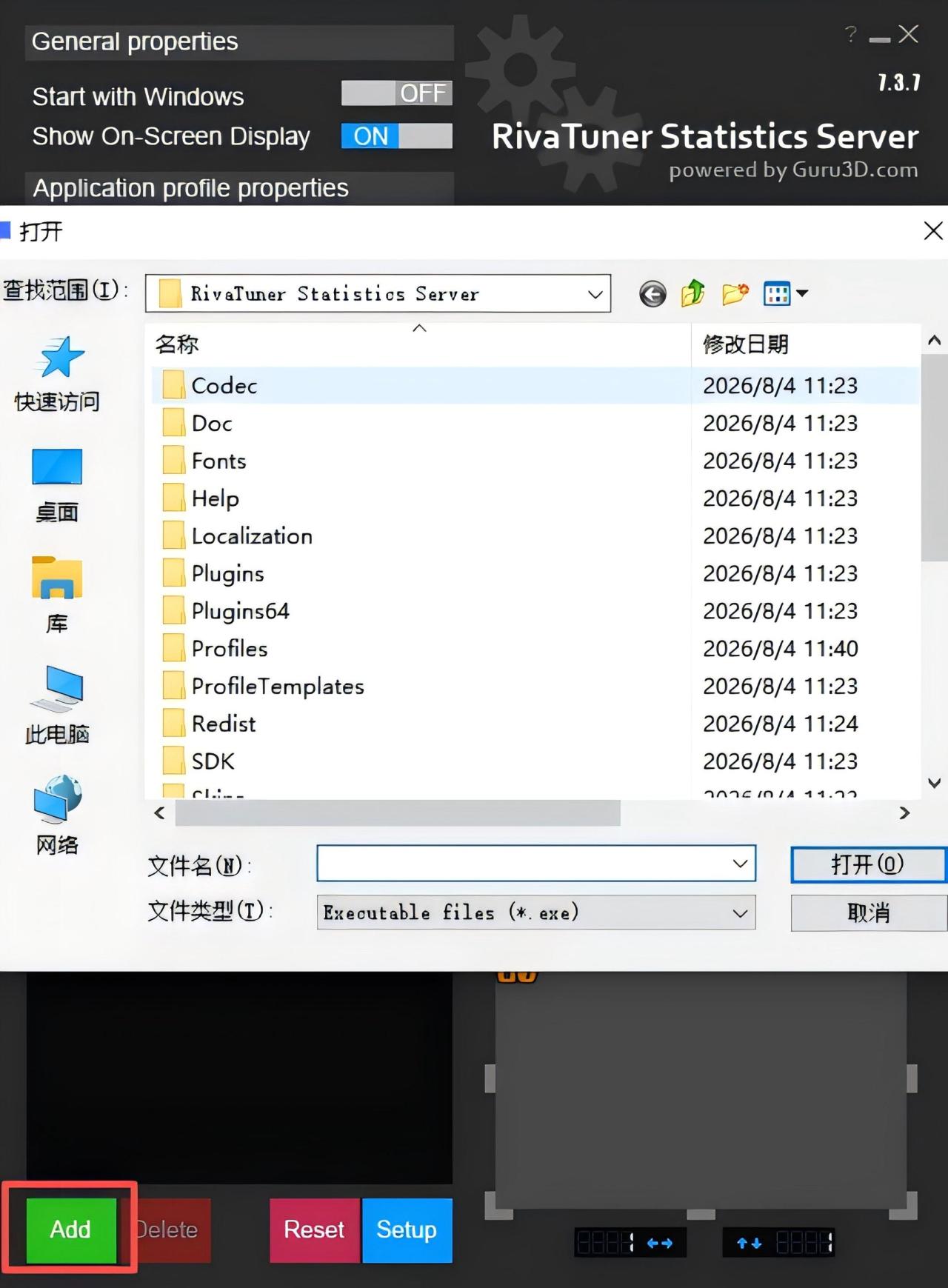The height and width of the screenshot is (1288, 948).
Task: Select the ProfileTemplates folder icon
Action: point(173,686)
